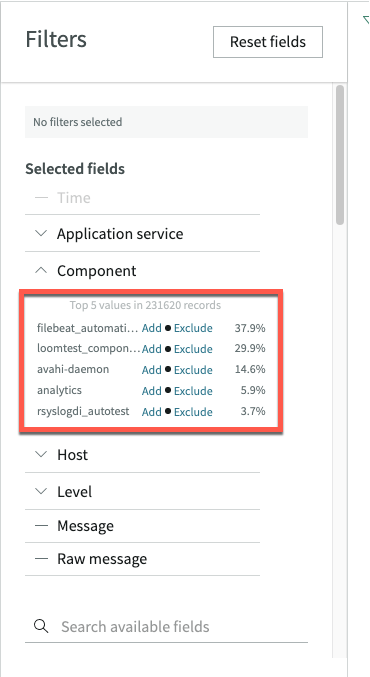This screenshot has height=677, width=370.
Task: Click the dash icon beside Message
Action: click(41, 525)
